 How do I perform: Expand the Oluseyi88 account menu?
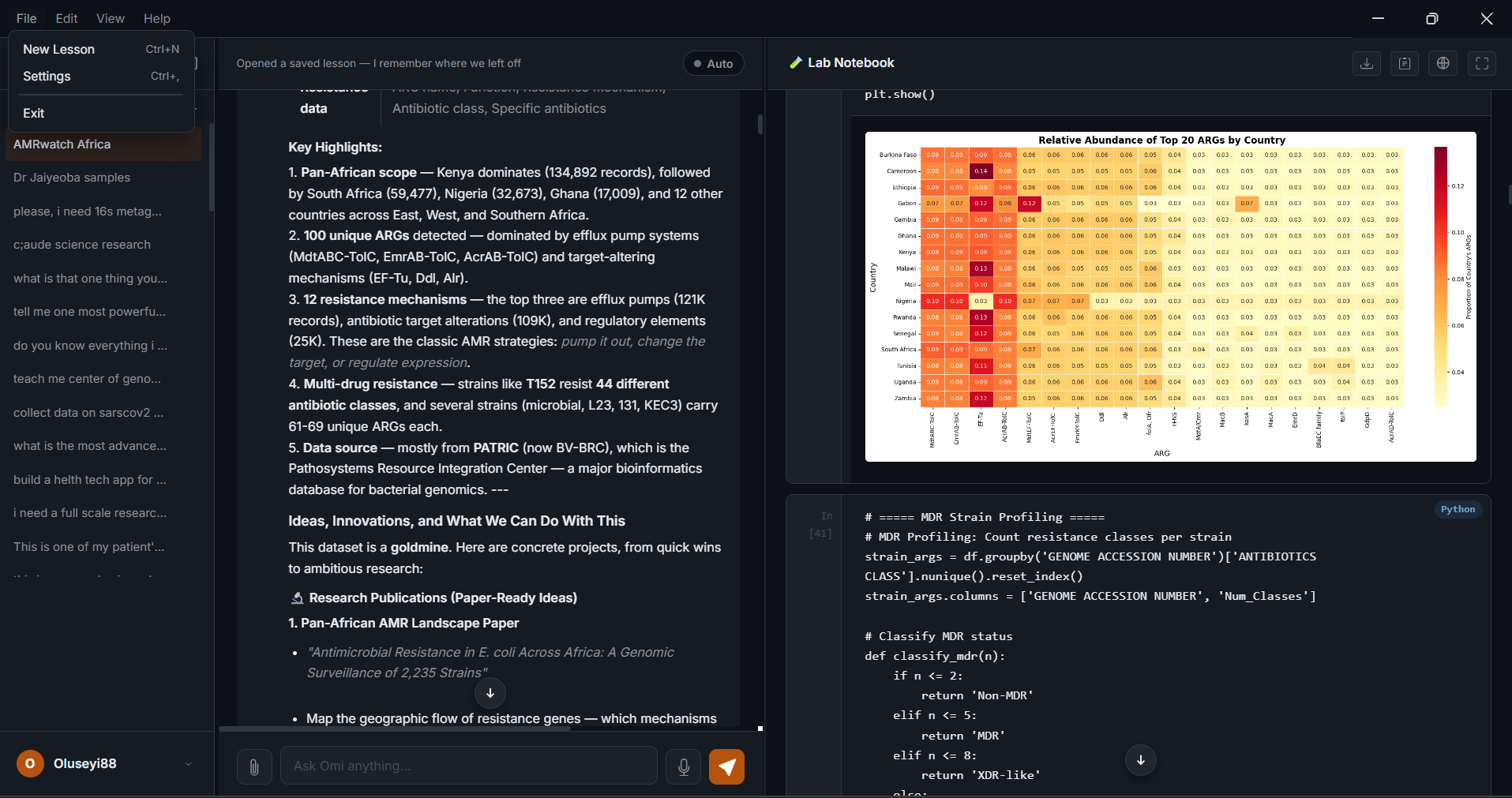coord(188,764)
